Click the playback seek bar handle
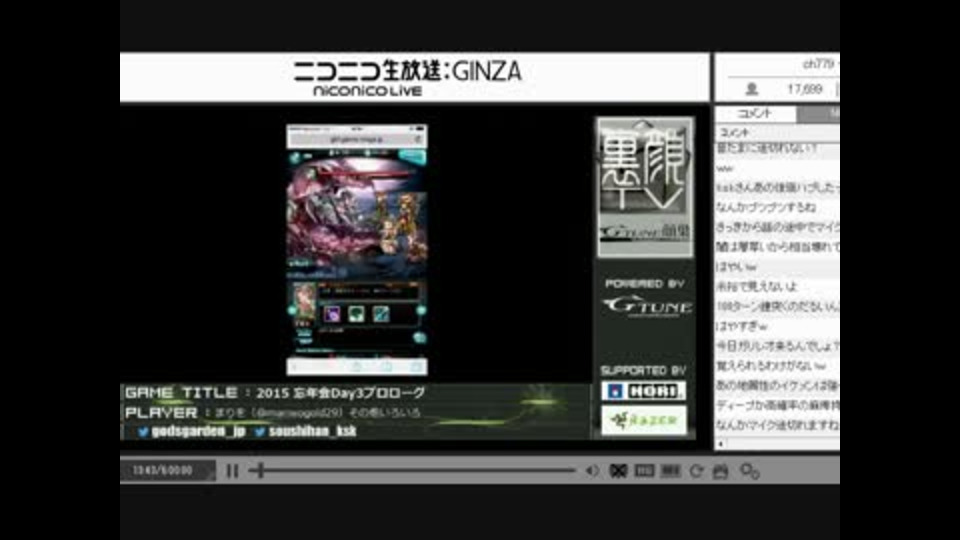 pyautogui.click(x=261, y=470)
